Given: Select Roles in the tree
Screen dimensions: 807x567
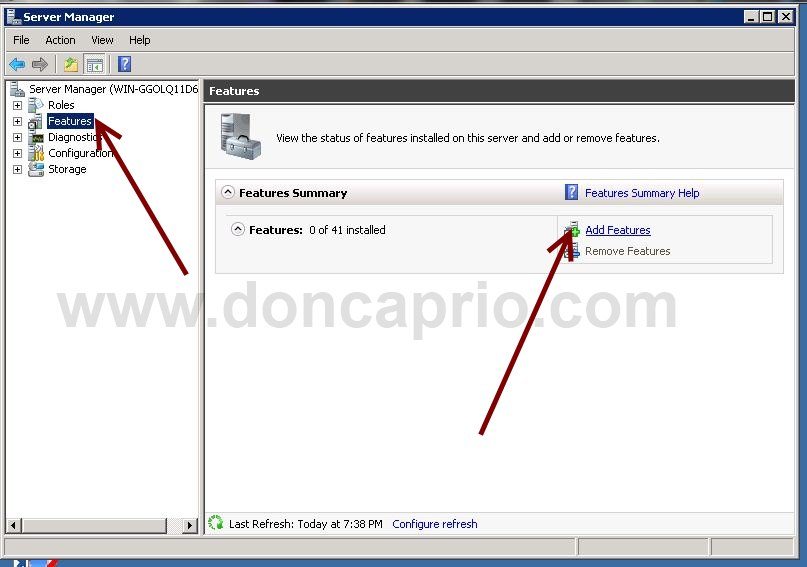Looking at the screenshot, I should click(61, 105).
